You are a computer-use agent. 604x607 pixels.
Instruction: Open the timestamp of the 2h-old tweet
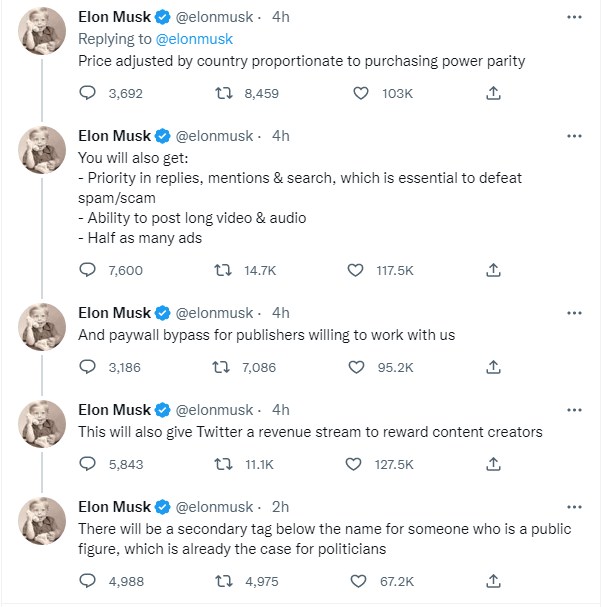281,507
